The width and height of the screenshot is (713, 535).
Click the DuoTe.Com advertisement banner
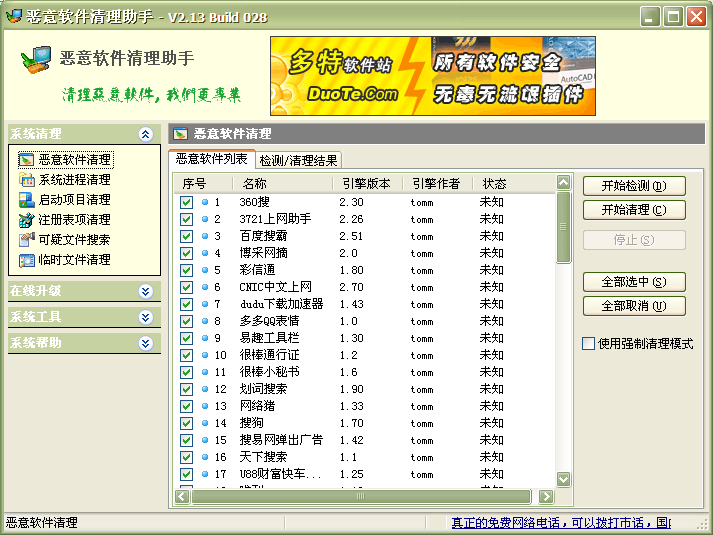(433, 76)
